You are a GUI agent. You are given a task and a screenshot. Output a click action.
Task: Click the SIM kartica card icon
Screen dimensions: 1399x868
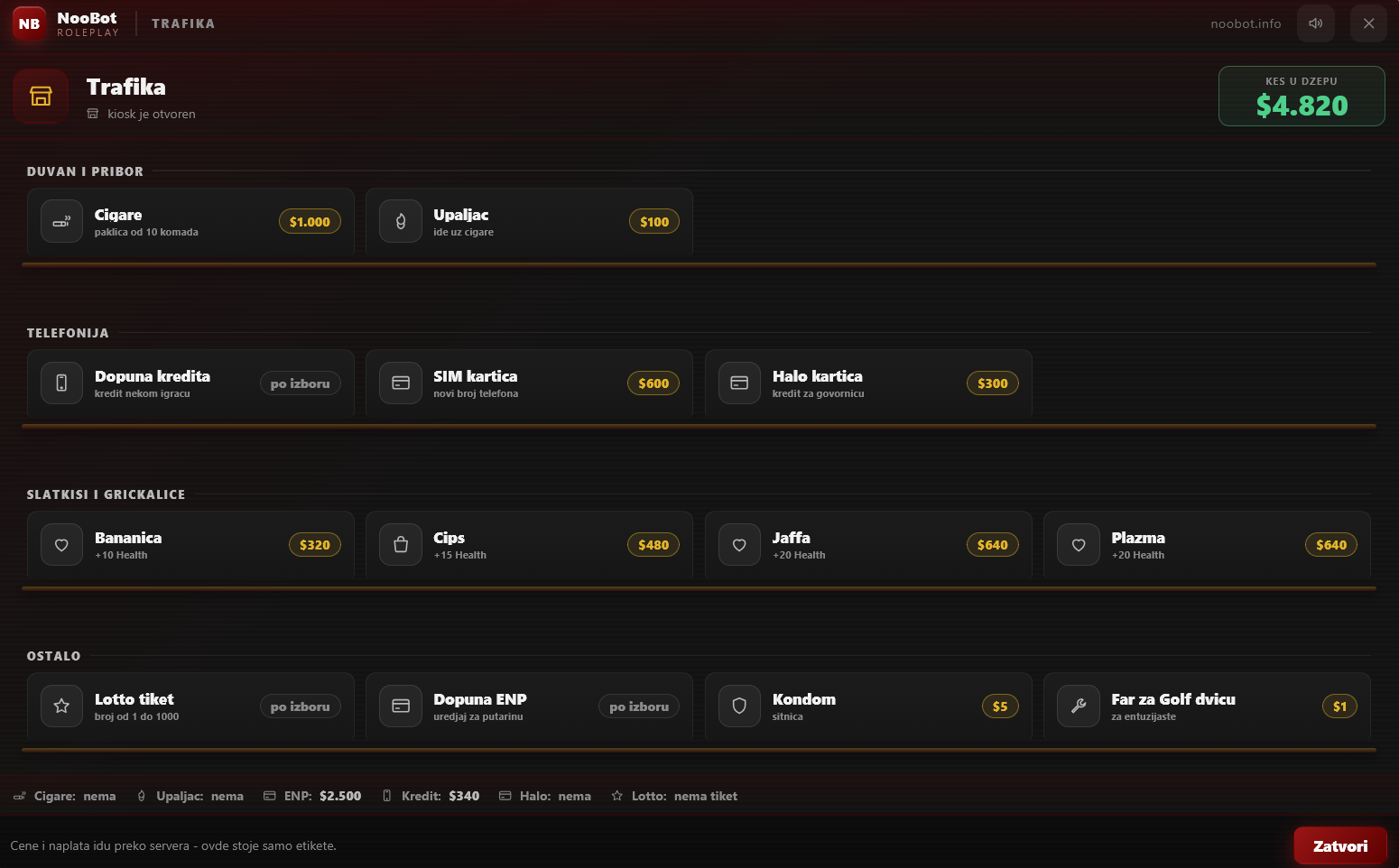click(x=401, y=383)
